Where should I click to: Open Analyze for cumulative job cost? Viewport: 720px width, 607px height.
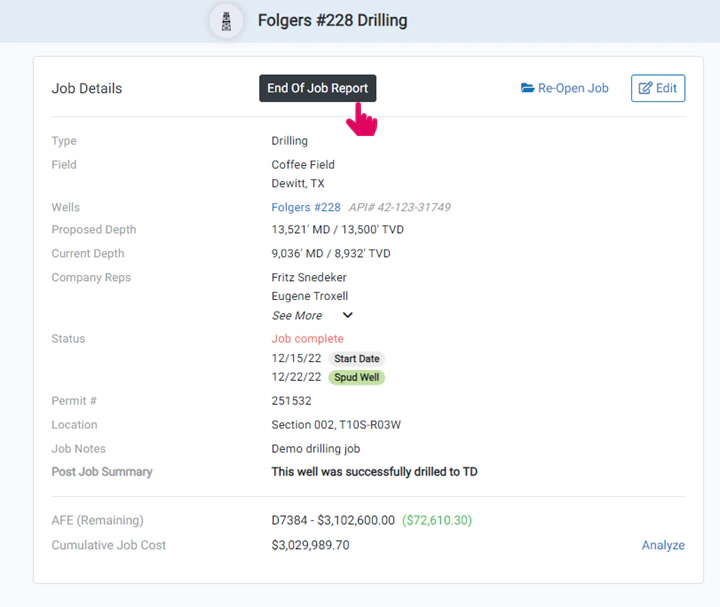pos(663,545)
